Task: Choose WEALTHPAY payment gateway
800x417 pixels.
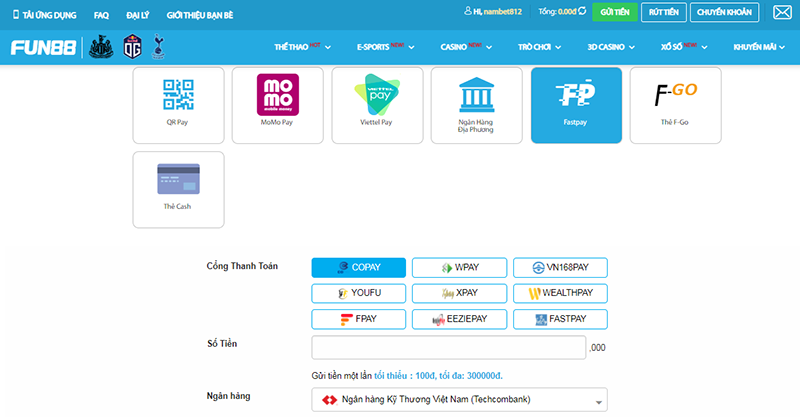Action: [x=560, y=293]
